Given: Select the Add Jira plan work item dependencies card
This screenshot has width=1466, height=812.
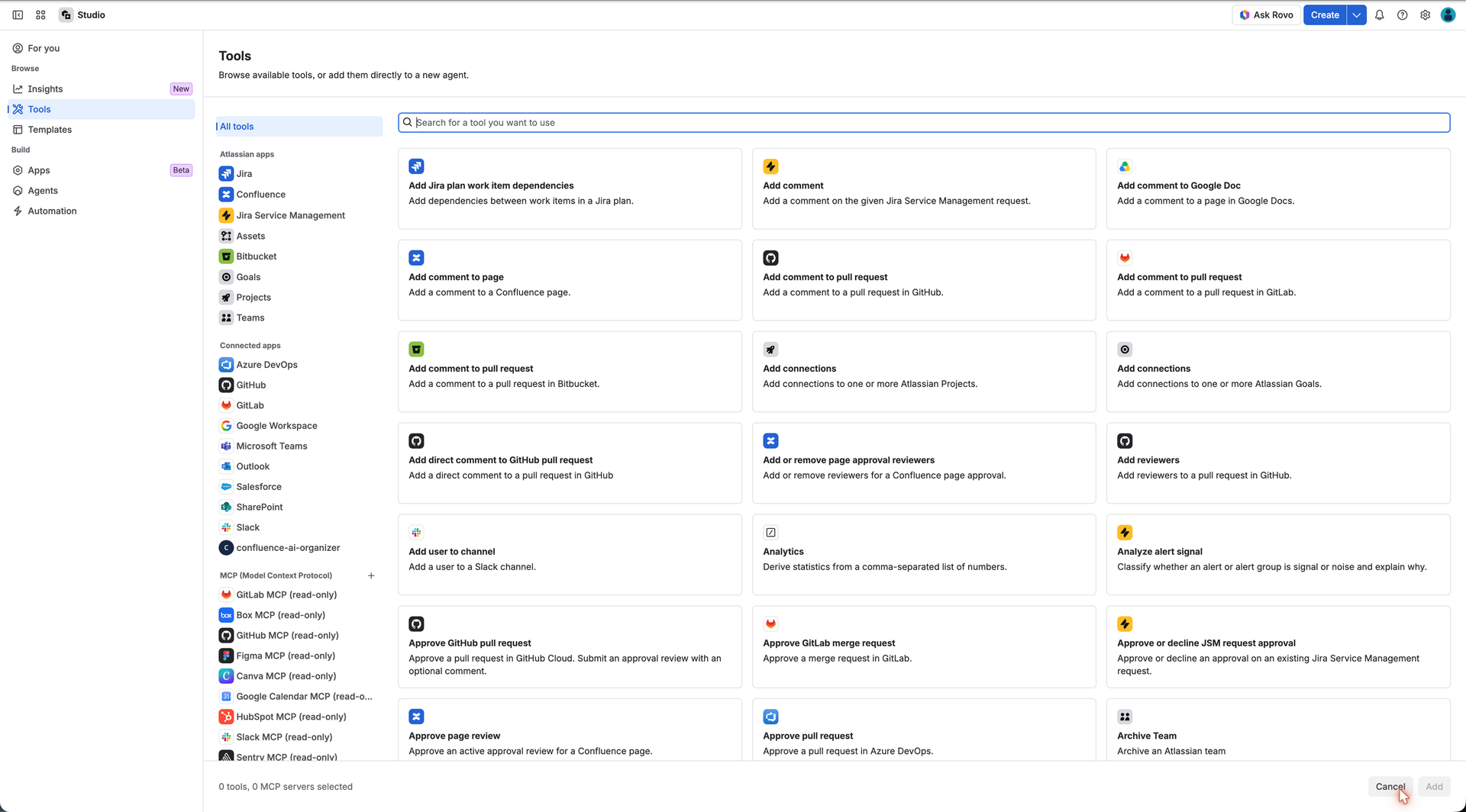Looking at the screenshot, I should (x=570, y=188).
